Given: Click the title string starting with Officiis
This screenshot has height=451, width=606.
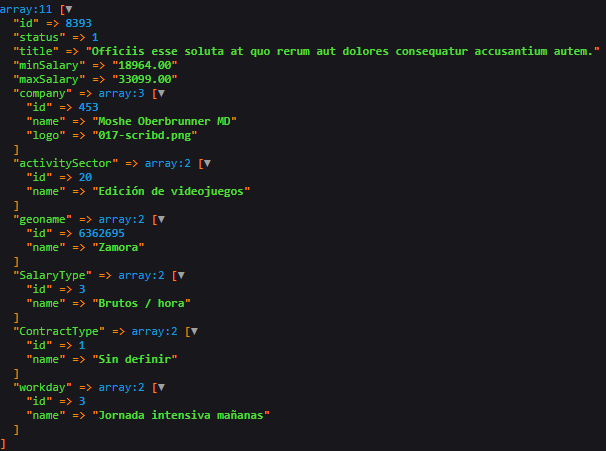Looking at the screenshot, I should pos(342,51).
